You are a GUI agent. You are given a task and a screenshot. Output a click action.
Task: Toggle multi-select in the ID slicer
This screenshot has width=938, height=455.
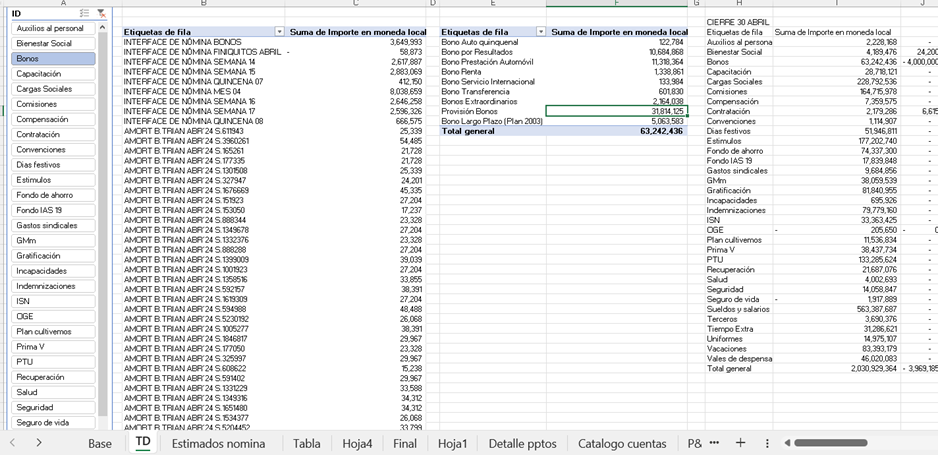point(84,13)
